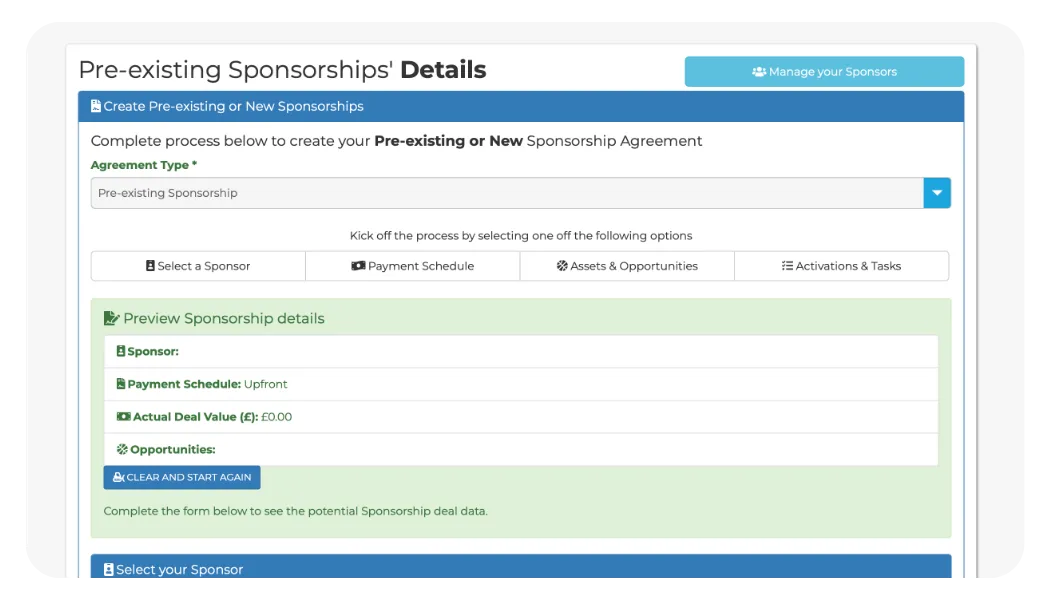
Task: Click the Clear and Start Again button
Action: 182,478
